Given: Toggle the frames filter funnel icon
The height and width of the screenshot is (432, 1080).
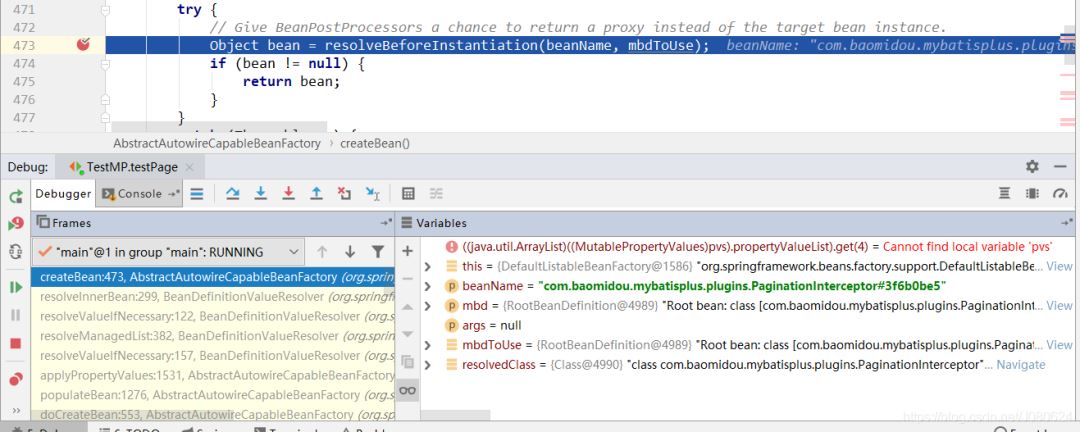Looking at the screenshot, I should coord(378,252).
